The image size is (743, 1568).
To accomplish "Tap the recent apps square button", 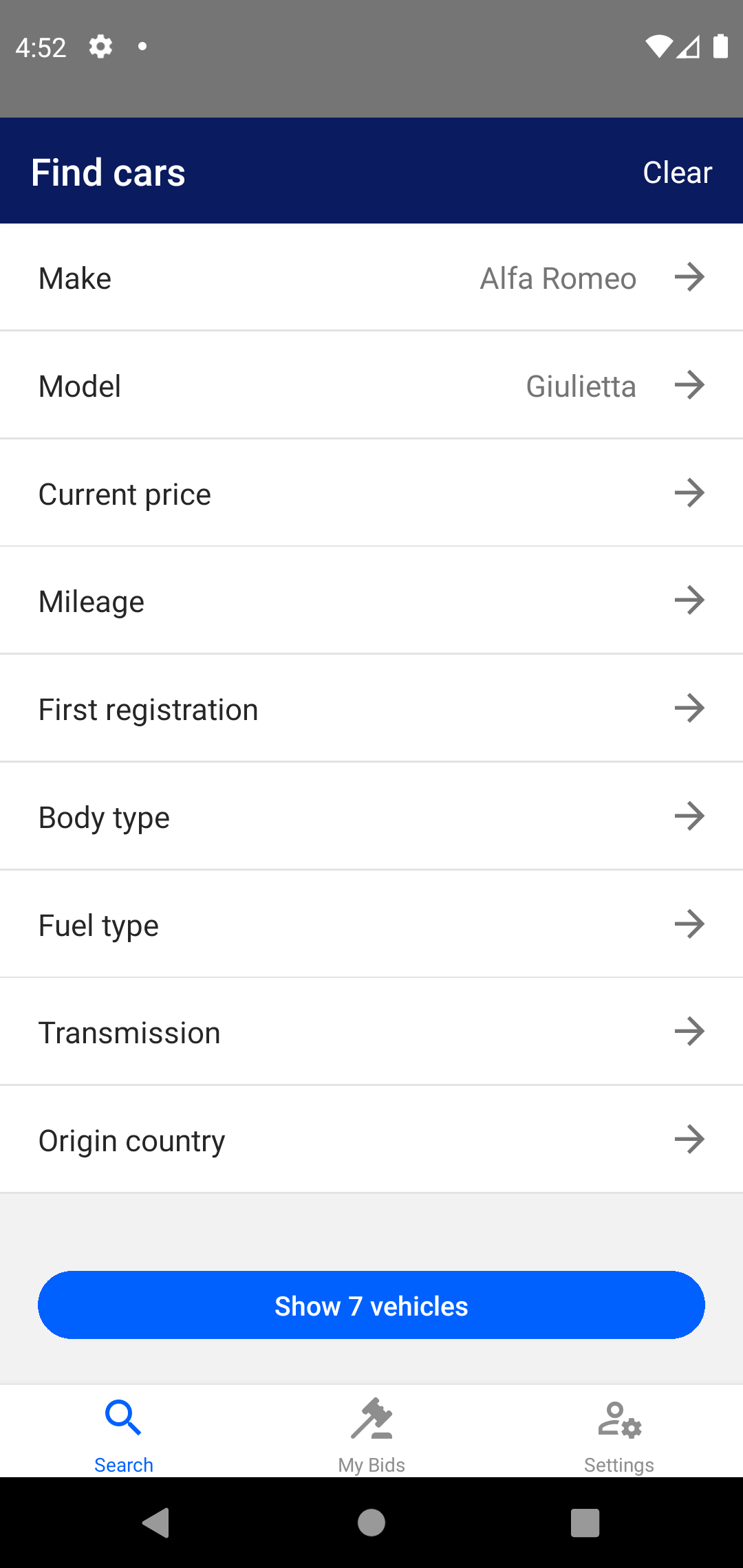I will point(585,1523).
